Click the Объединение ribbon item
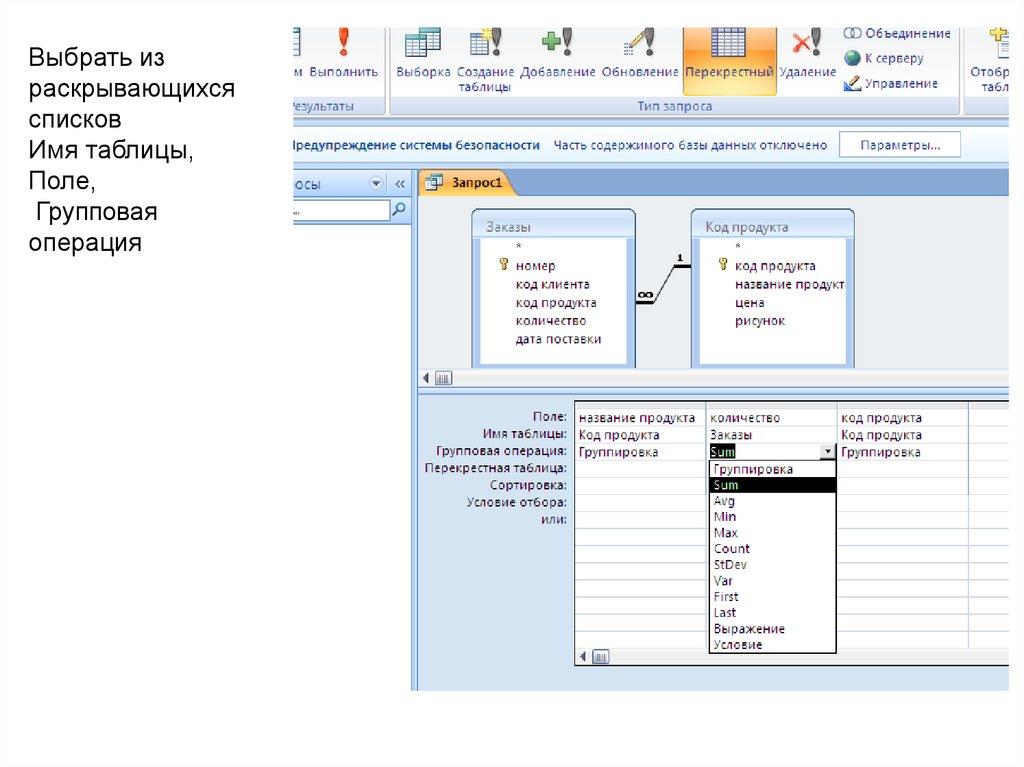This screenshot has width=1024, height=767. pyautogui.click(x=896, y=34)
